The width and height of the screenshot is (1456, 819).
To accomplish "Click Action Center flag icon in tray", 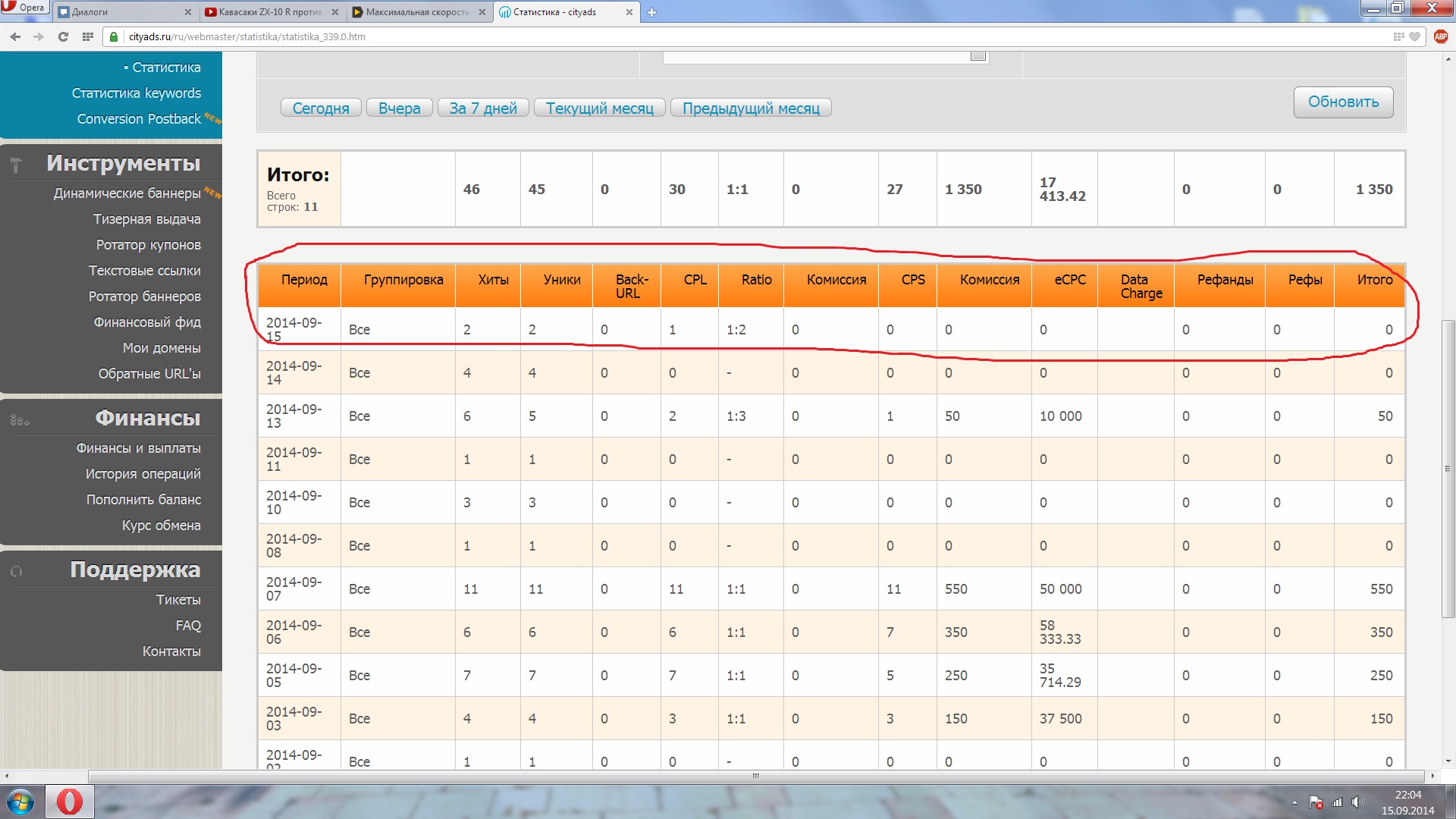I will point(1316,802).
